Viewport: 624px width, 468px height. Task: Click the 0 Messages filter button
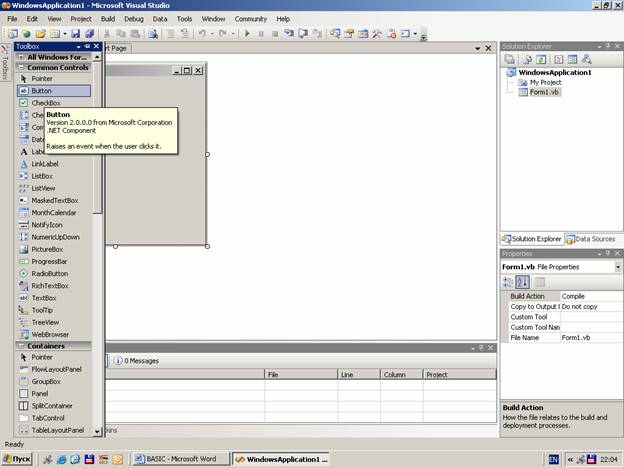[x=136, y=361]
